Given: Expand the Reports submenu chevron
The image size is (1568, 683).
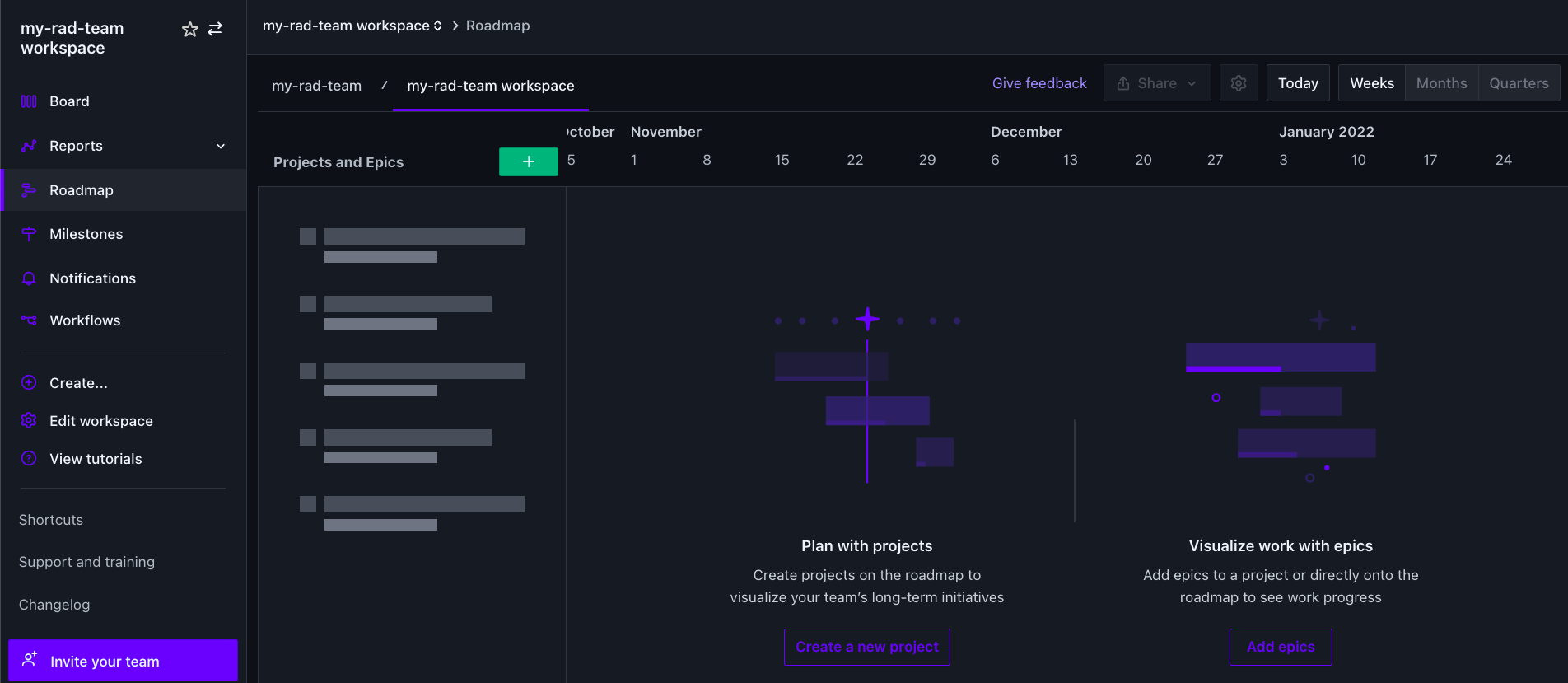Looking at the screenshot, I should [221, 147].
